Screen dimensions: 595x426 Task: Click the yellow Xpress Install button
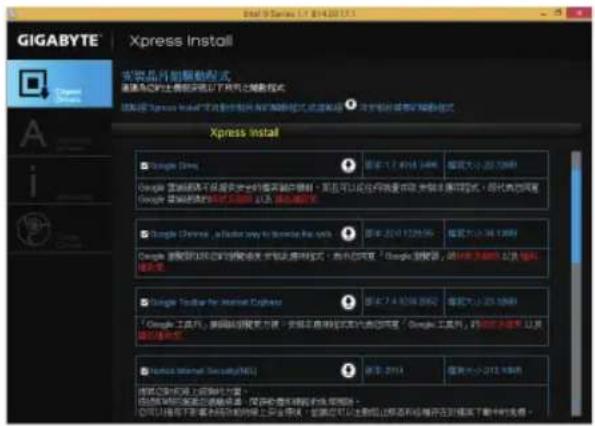click(244, 132)
